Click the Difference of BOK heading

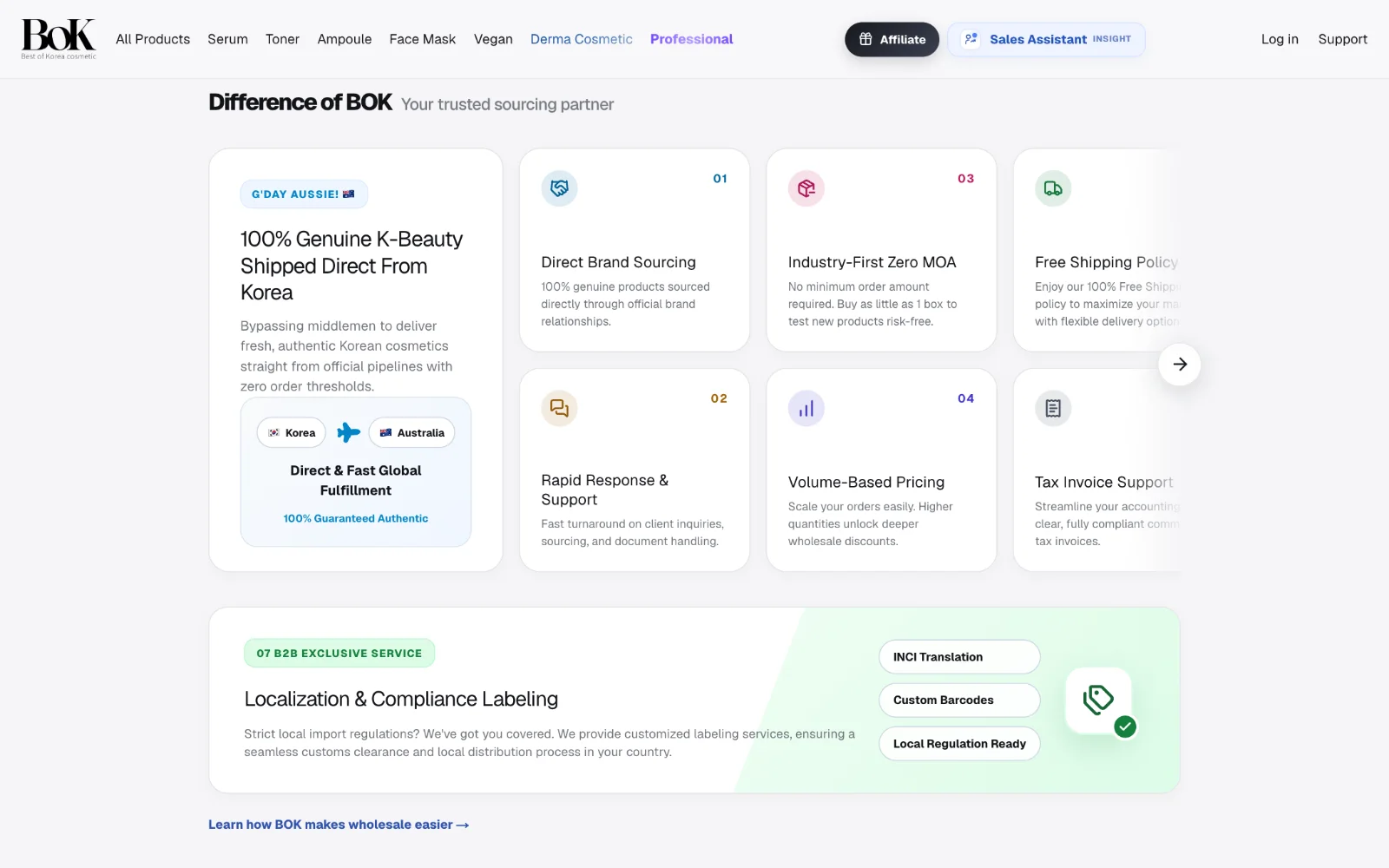pyautogui.click(x=300, y=102)
